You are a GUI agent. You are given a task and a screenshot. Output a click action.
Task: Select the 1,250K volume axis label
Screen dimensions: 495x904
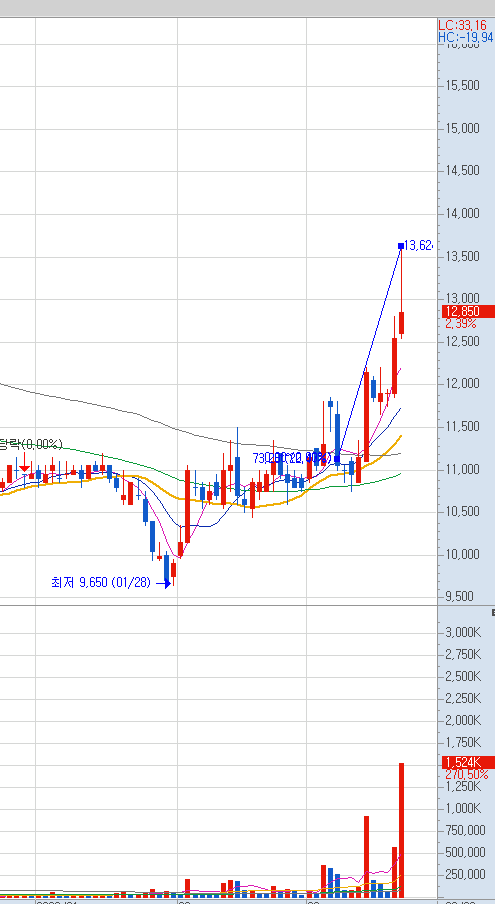tap(463, 786)
